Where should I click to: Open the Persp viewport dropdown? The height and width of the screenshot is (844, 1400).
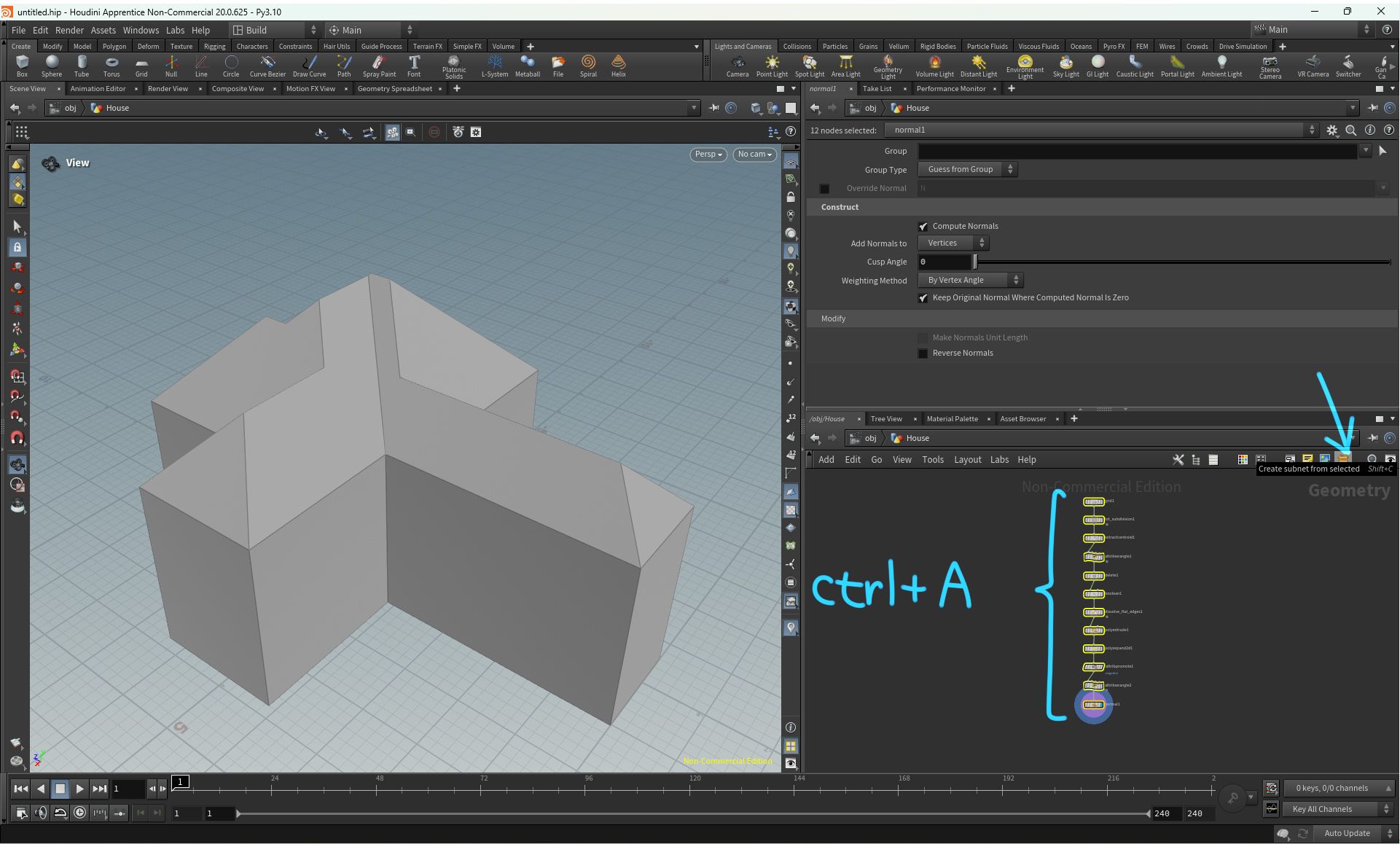[x=707, y=155]
